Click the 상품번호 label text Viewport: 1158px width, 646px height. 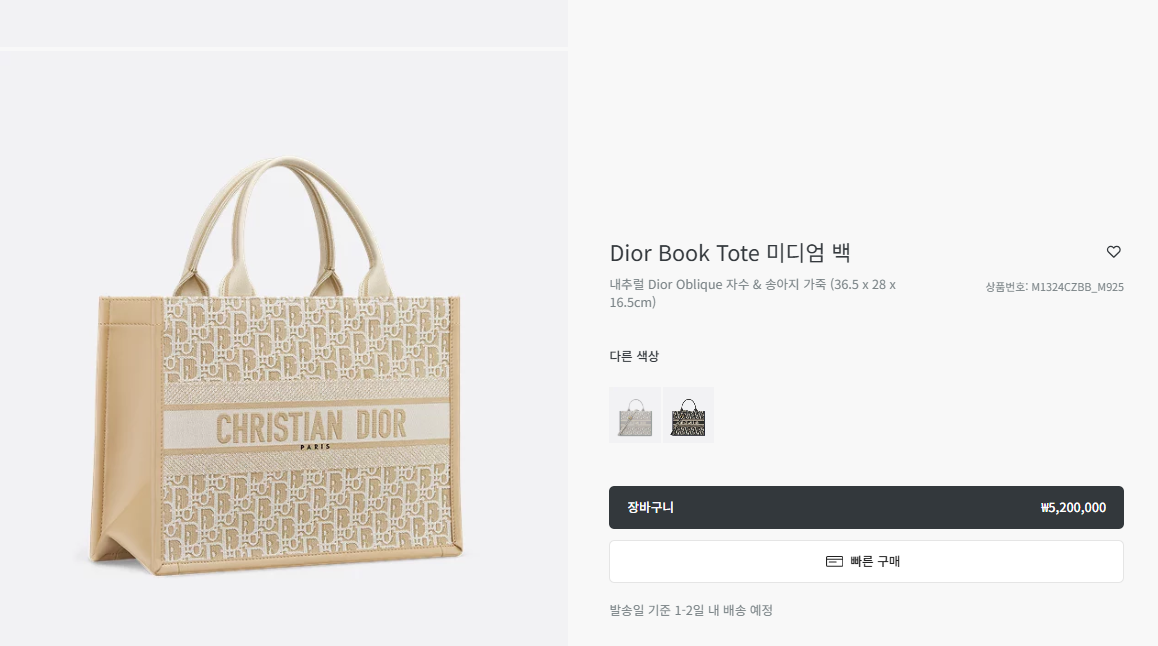coord(1006,287)
